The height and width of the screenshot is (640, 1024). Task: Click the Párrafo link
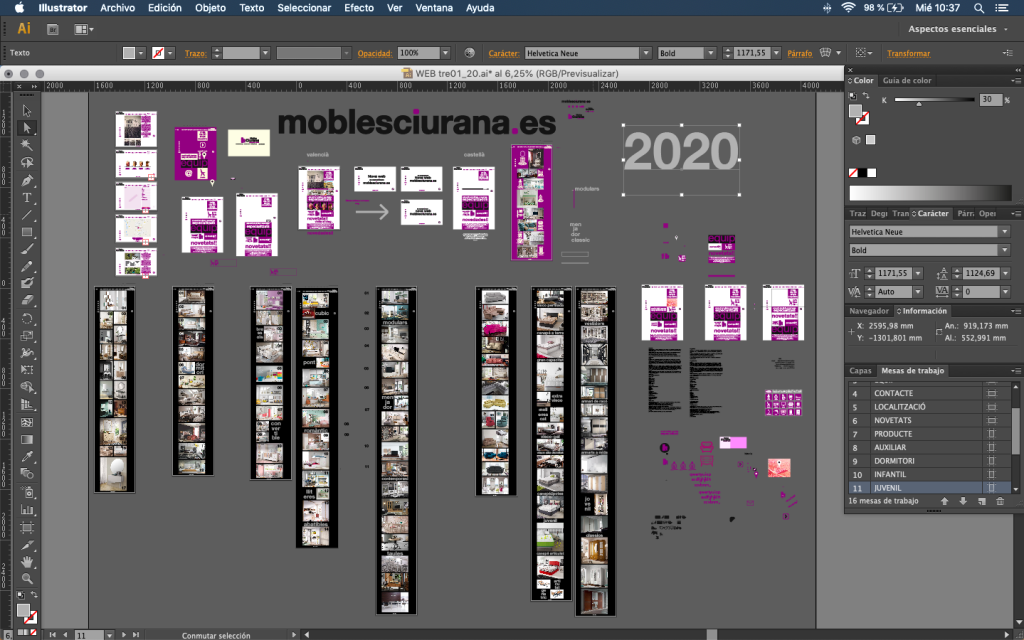(x=799, y=53)
